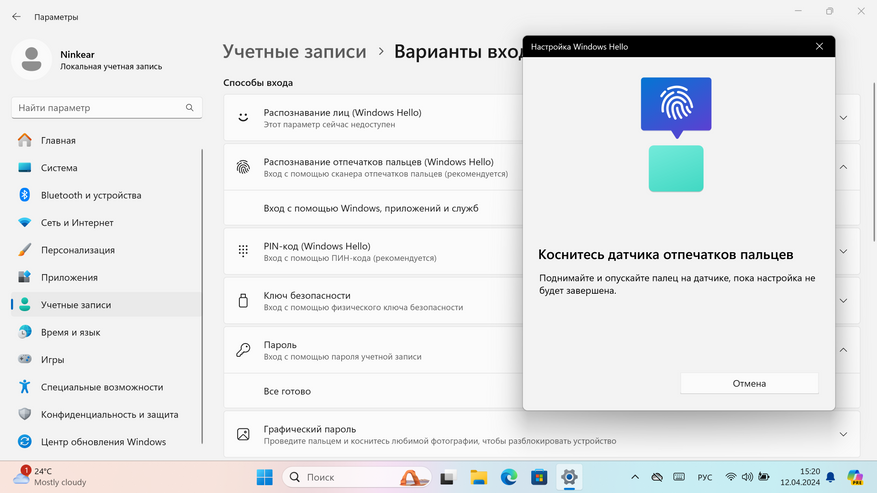Open Центр обновления Windows section
This screenshot has width=877, height=493.
tap(106, 442)
